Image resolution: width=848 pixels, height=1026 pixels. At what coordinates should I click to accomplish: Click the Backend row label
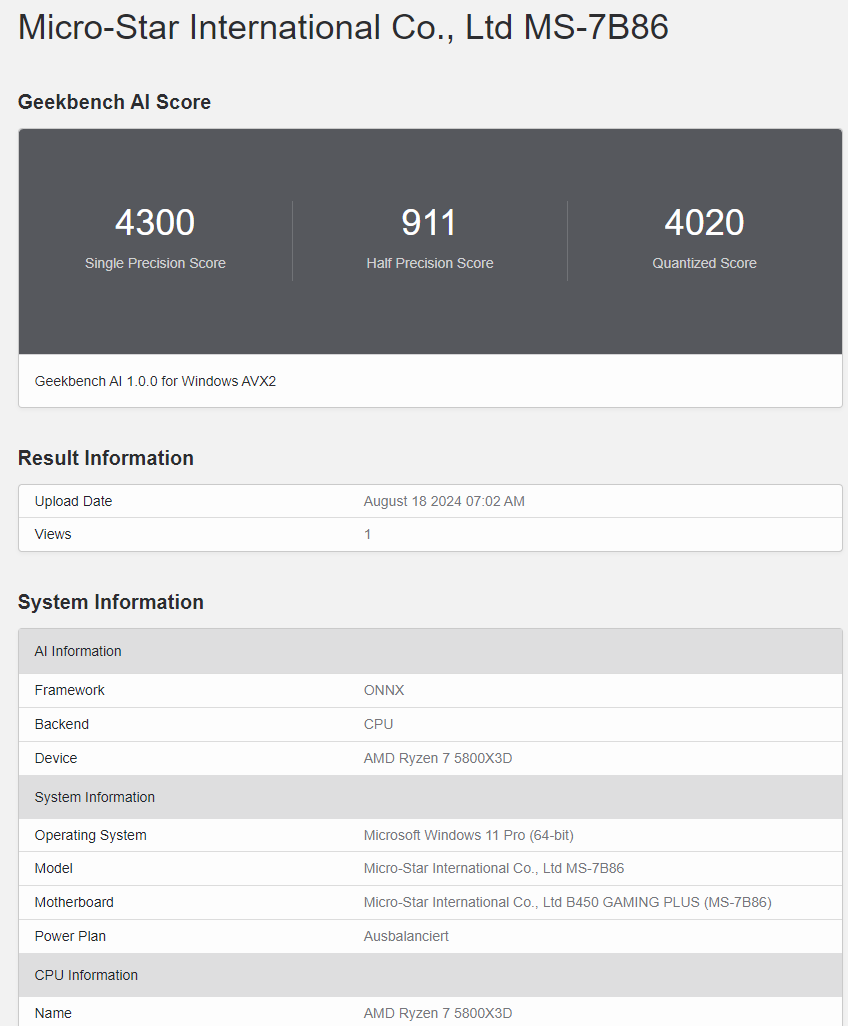[x=62, y=724]
